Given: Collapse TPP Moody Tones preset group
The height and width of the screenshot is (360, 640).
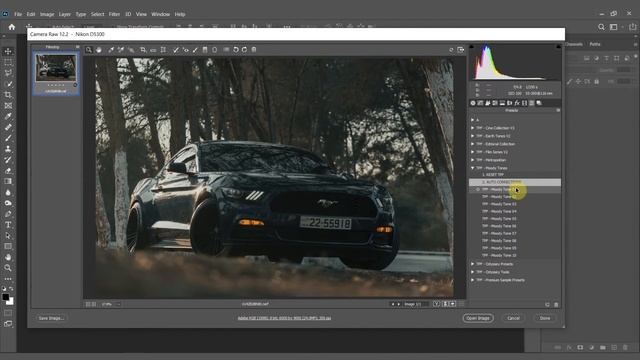Looking at the screenshot, I should 473,168.
